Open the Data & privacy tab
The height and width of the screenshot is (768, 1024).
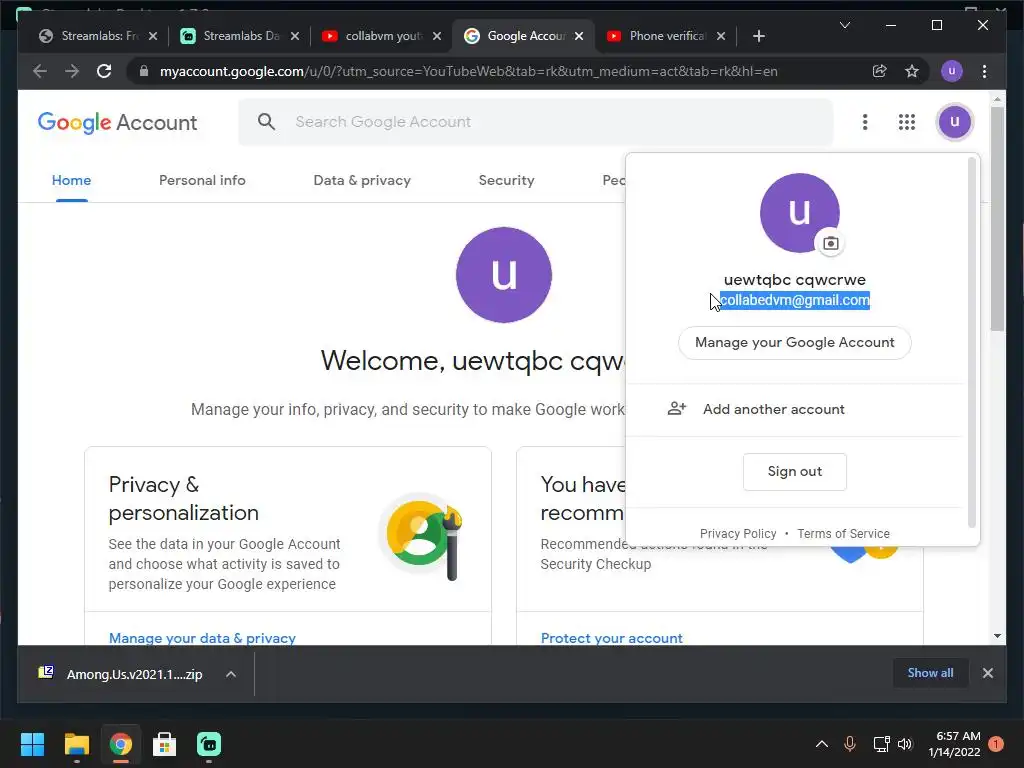pyautogui.click(x=362, y=180)
